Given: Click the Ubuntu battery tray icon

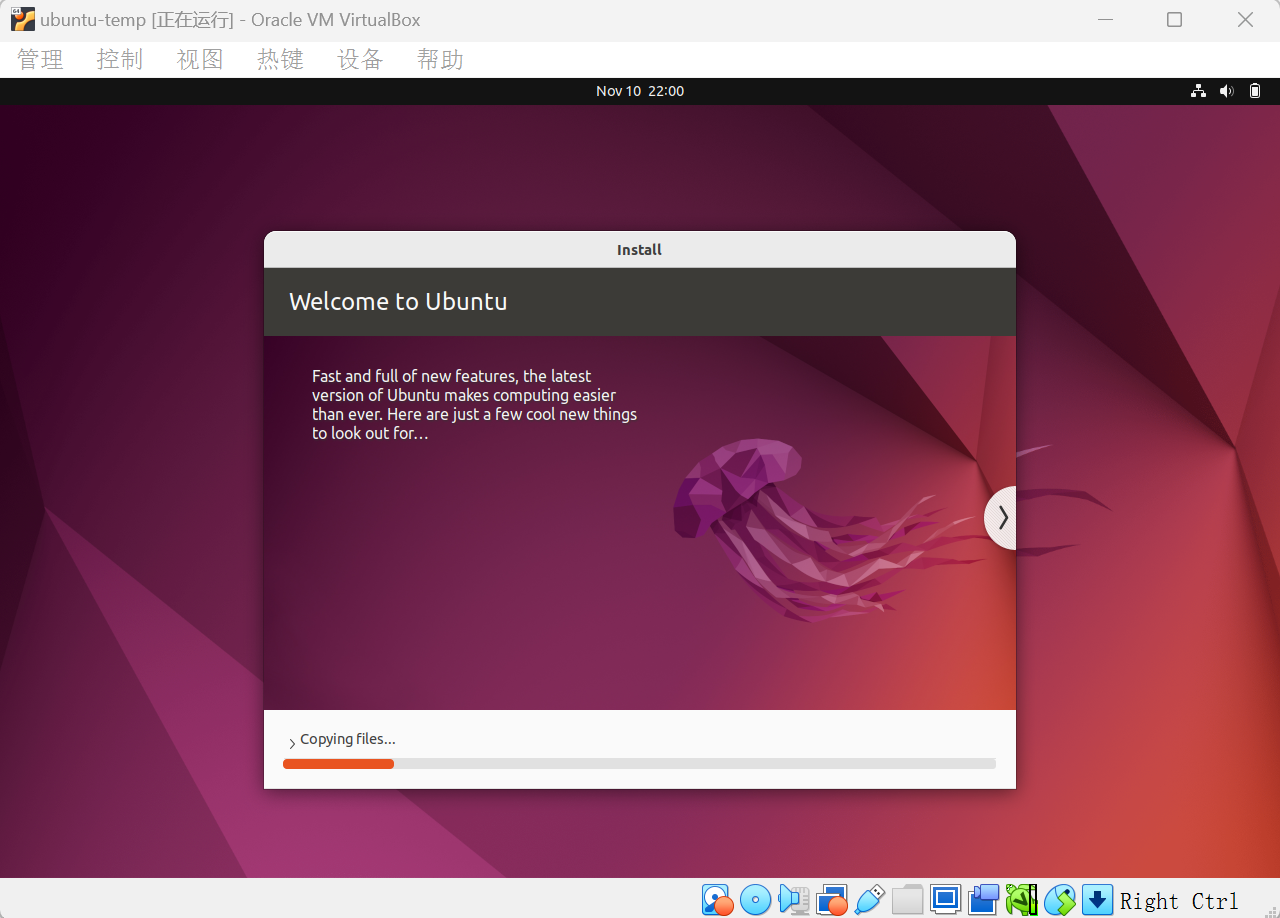Looking at the screenshot, I should (x=1256, y=91).
